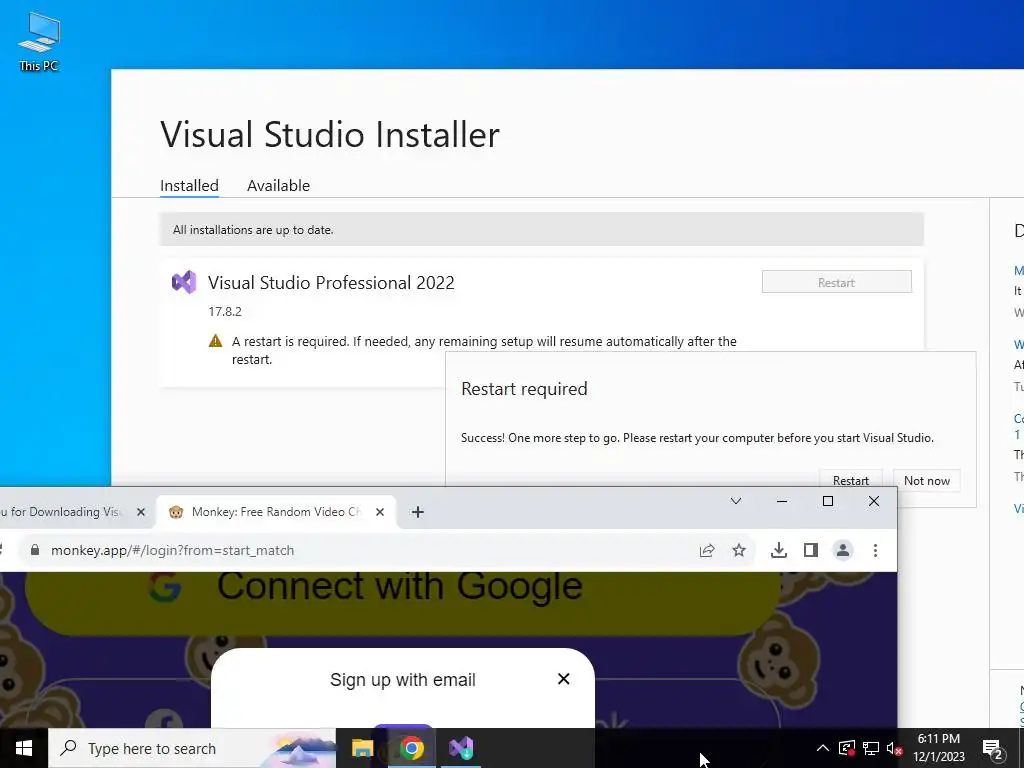Switch to Monkey: Free Random Video Chat tab

click(274, 512)
